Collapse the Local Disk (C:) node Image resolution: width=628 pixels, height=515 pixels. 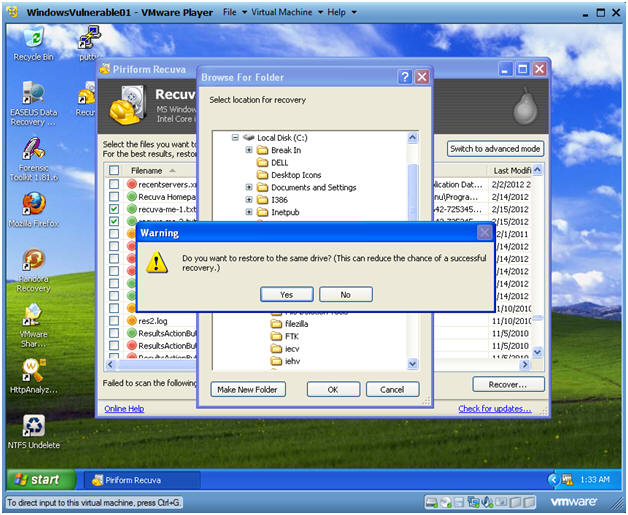[x=235, y=138]
